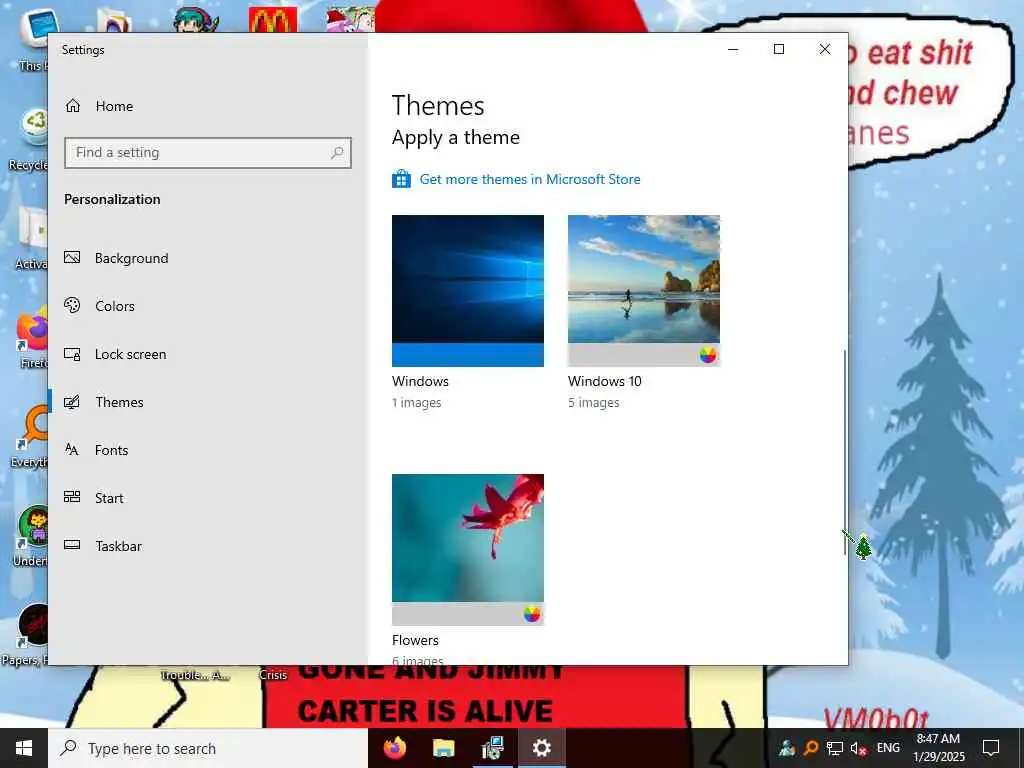
Task: Select the Recycle Bin icon on the desktop
Action: [29, 140]
